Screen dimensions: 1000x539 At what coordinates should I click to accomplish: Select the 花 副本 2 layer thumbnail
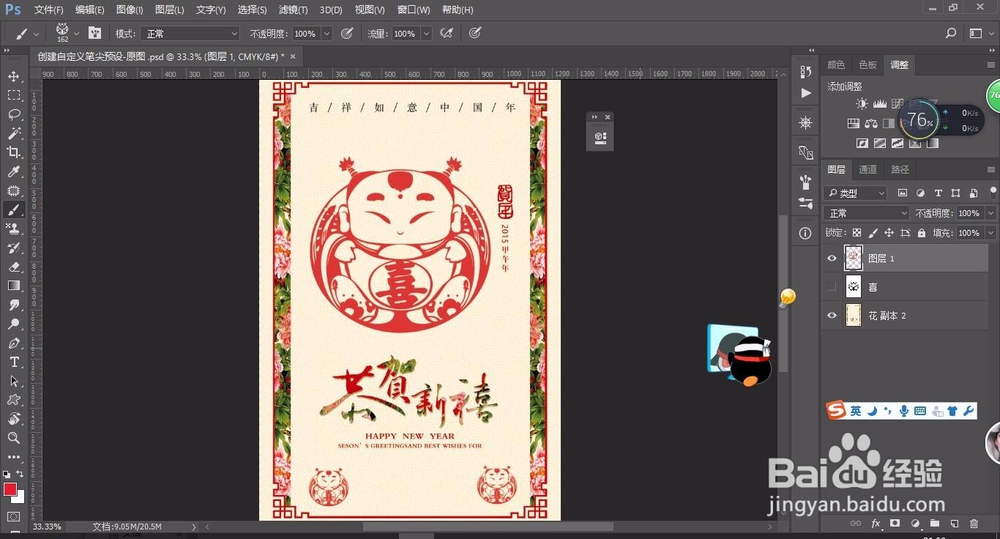coord(853,316)
